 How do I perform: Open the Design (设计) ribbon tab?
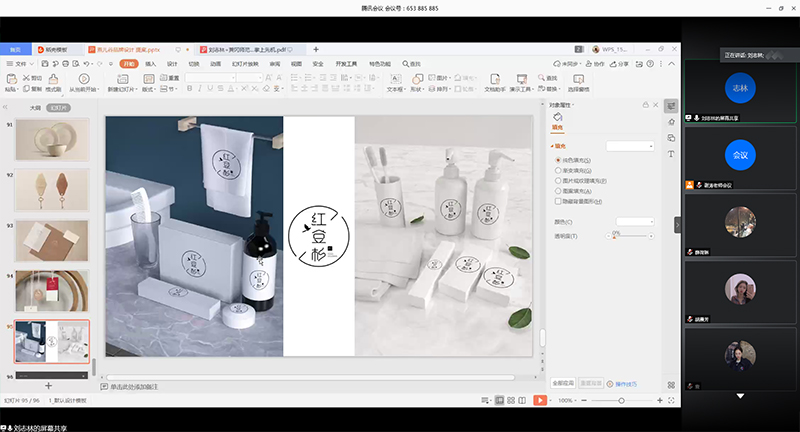(x=171, y=63)
